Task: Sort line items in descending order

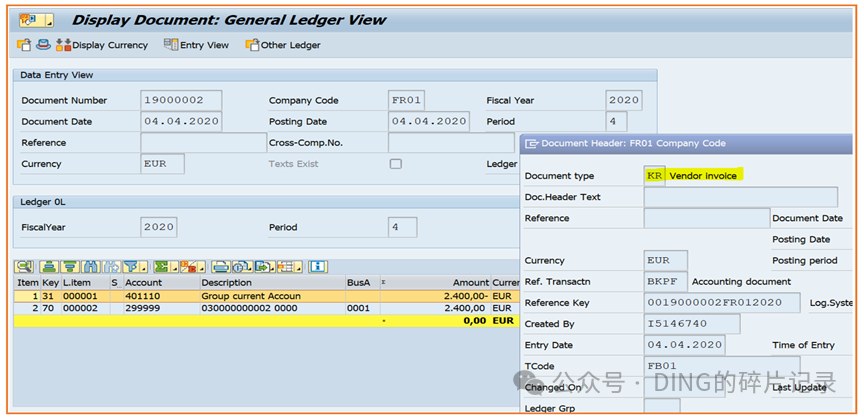Action: point(70,267)
